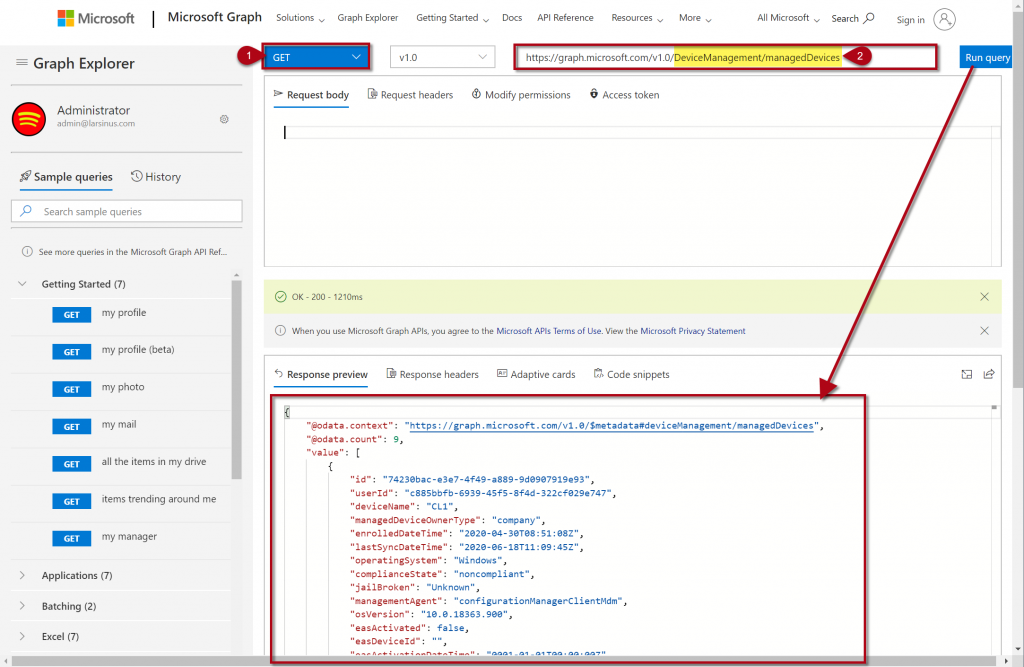
Task: Open the API Reference link
Action: pos(566,18)
